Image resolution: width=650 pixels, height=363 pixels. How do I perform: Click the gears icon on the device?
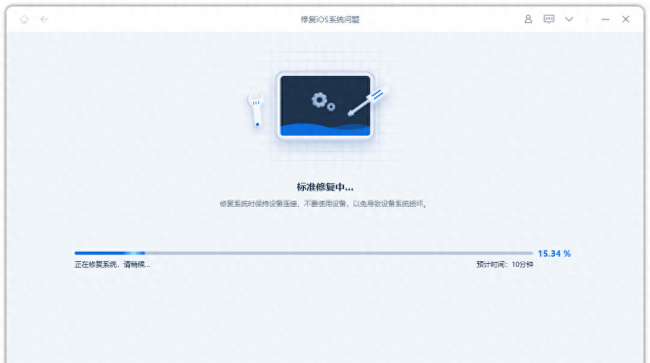(x=323, y=102)
